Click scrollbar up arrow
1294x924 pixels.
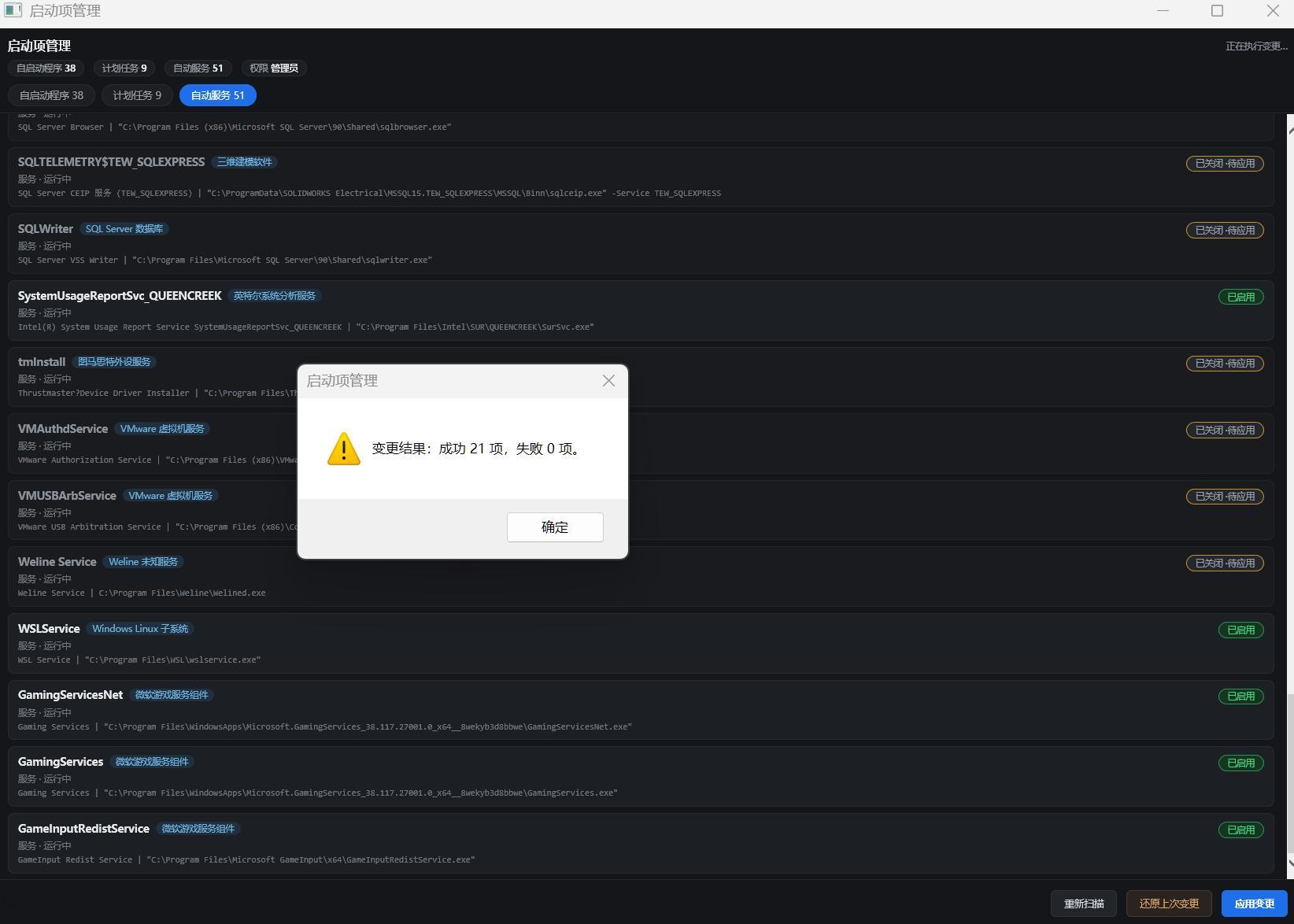point(1290,131)
